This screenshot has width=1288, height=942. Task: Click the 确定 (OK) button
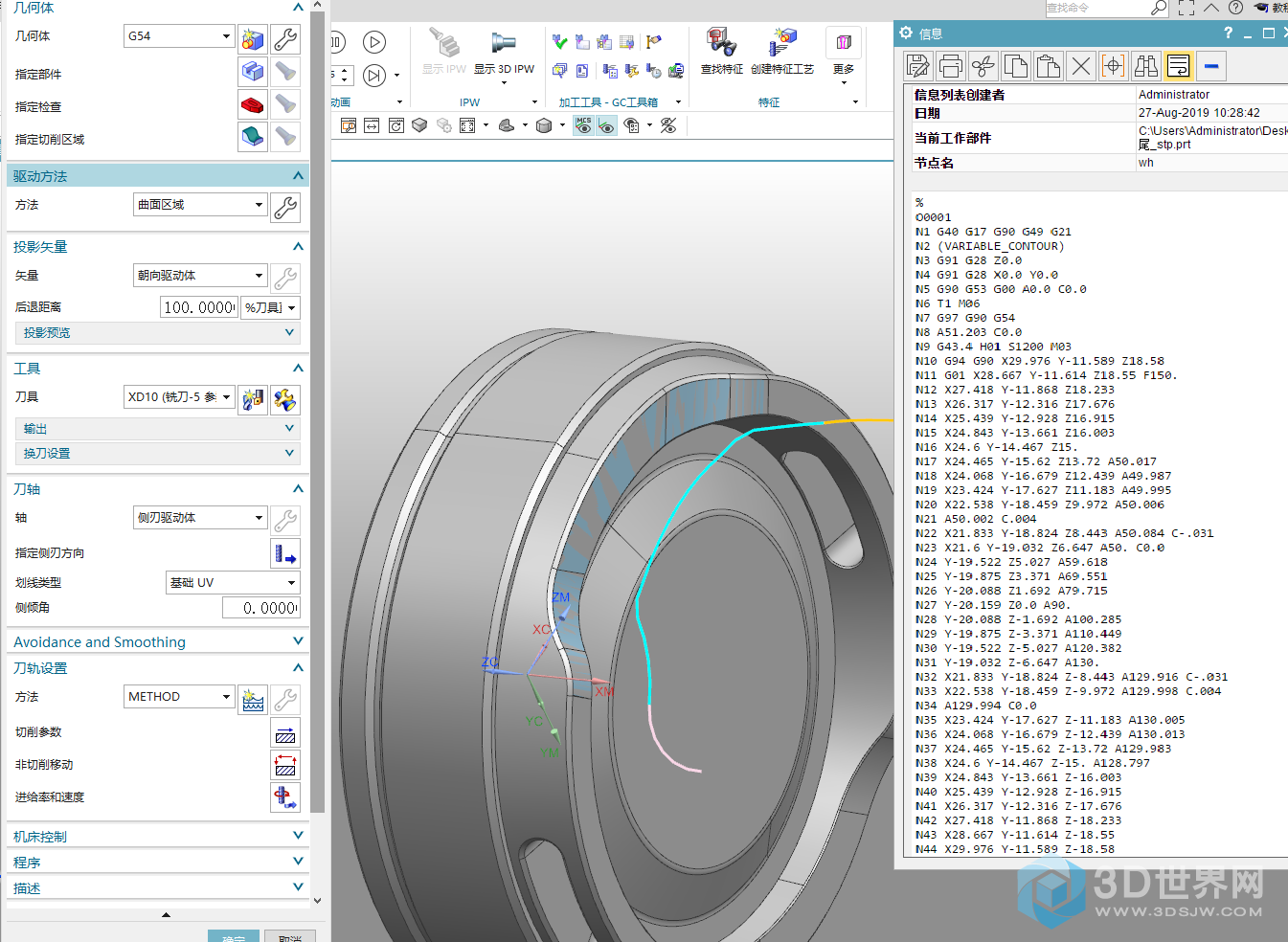(234, 936)
